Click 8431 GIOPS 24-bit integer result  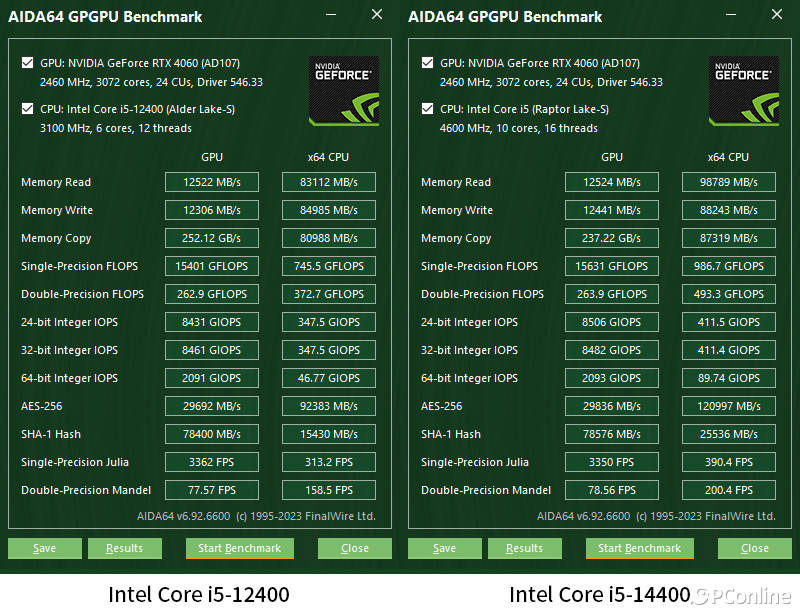click(x=212, y=322)
